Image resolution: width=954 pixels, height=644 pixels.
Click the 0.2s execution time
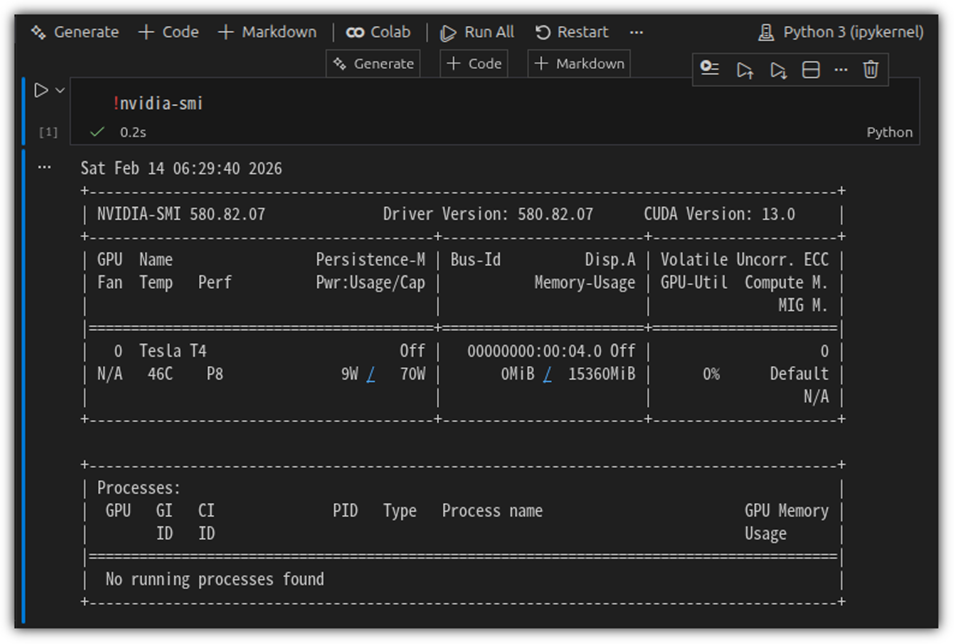(133, 132)
